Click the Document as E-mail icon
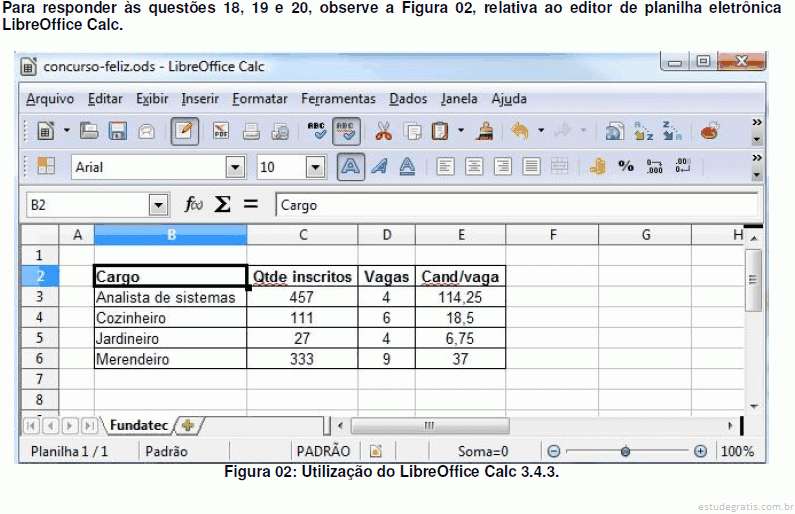Viewport: 795px width, 514px height. tap(147, 132)
